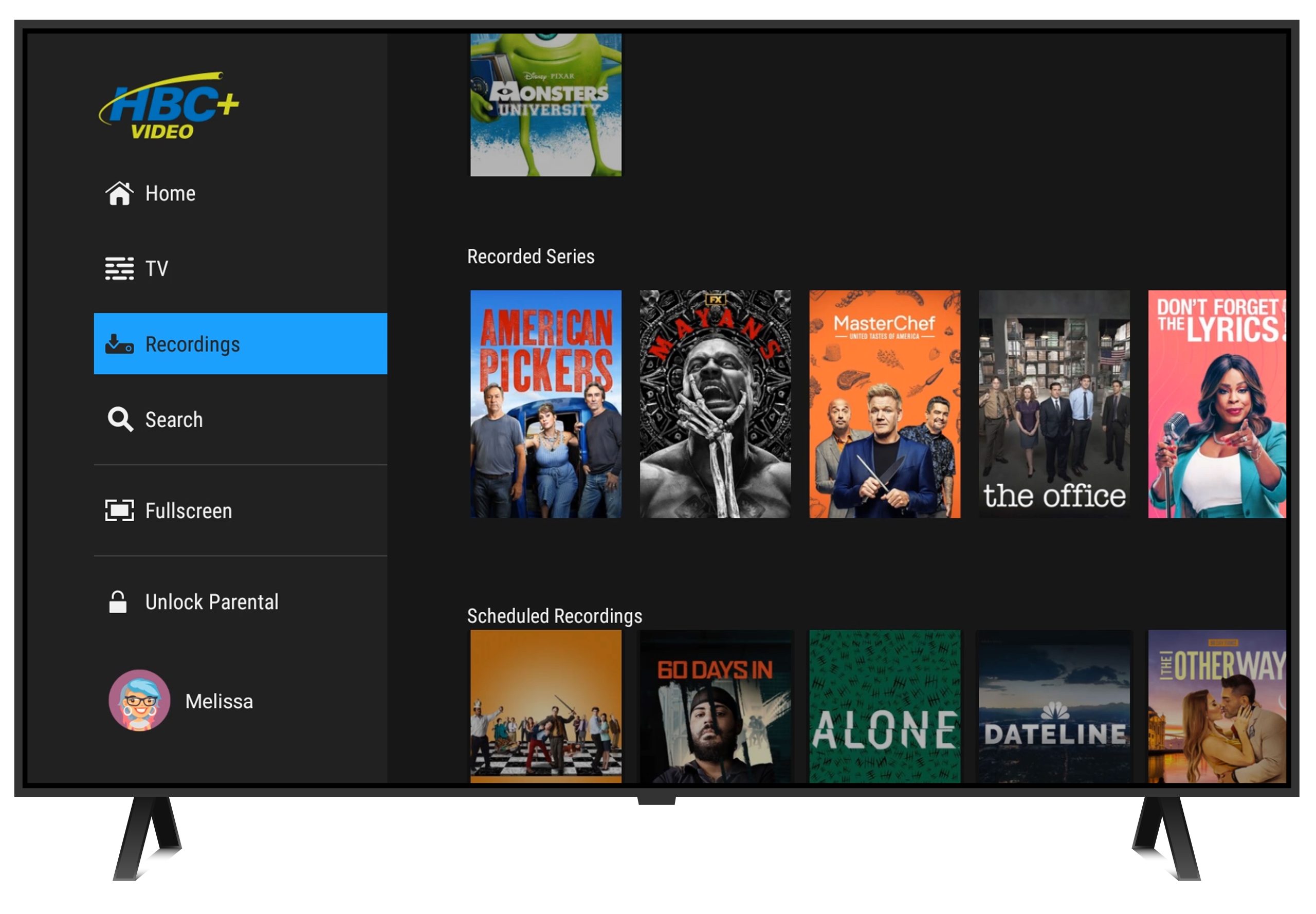Click the TV guide lines icon
1316x914 pixels.
[119, 268]
